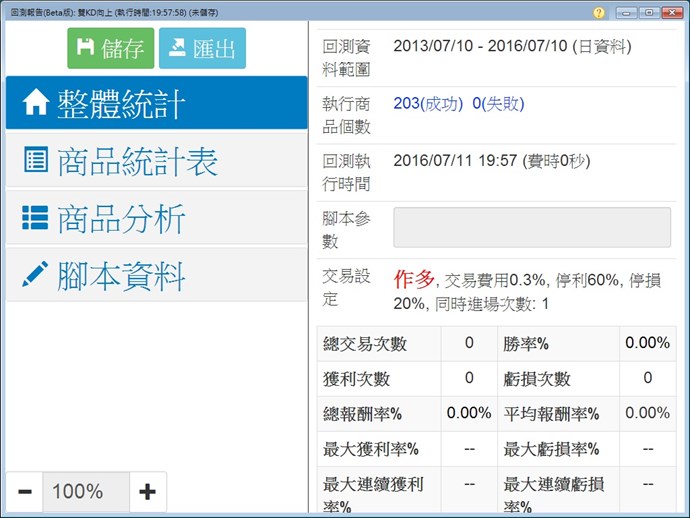Click the 100% zoom level field
This screenshot has height=518, width=690.
coord(85,491)
